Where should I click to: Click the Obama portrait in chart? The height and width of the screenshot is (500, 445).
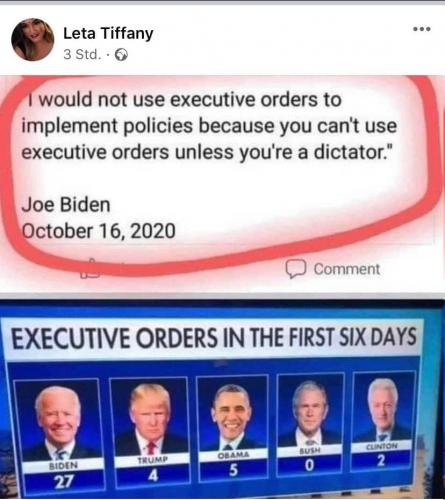pyautogui.click(x=232, y=413)
